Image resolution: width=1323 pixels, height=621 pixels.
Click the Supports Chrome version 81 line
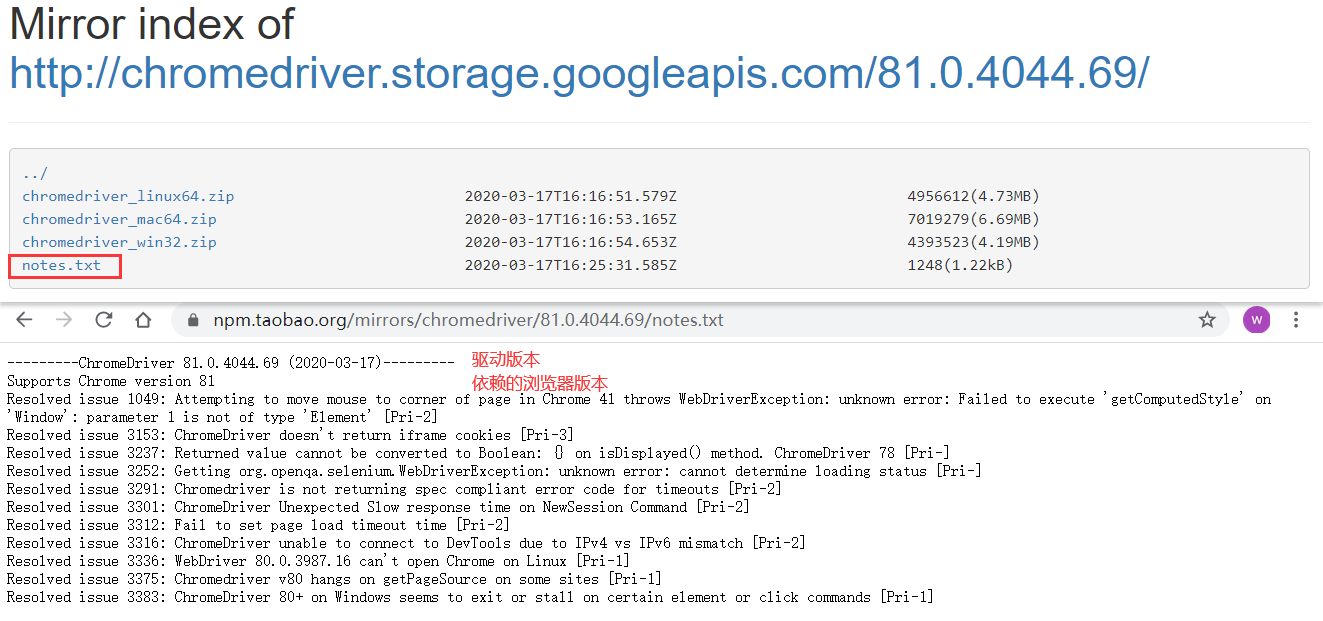(111, 381)
